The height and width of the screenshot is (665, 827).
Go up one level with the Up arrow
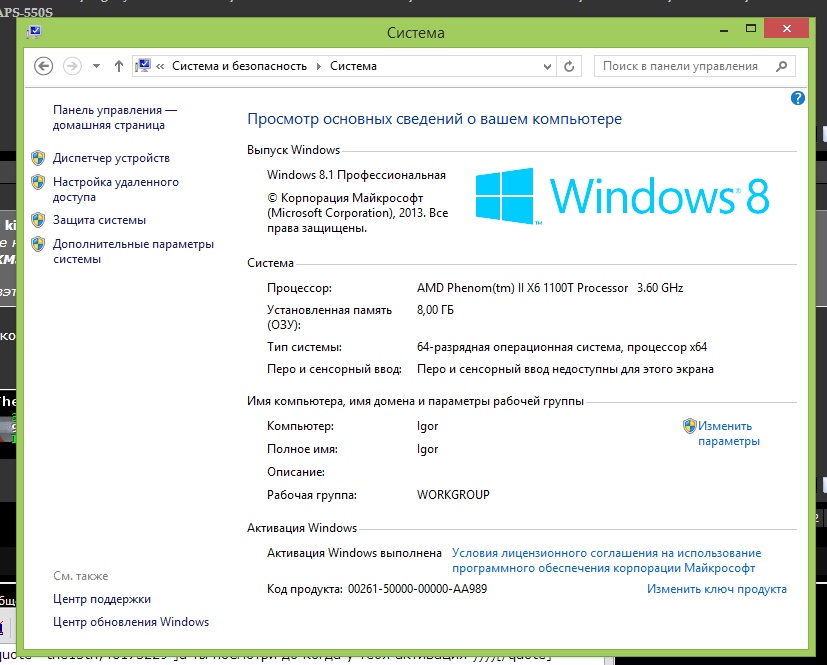tap(119, 66)
